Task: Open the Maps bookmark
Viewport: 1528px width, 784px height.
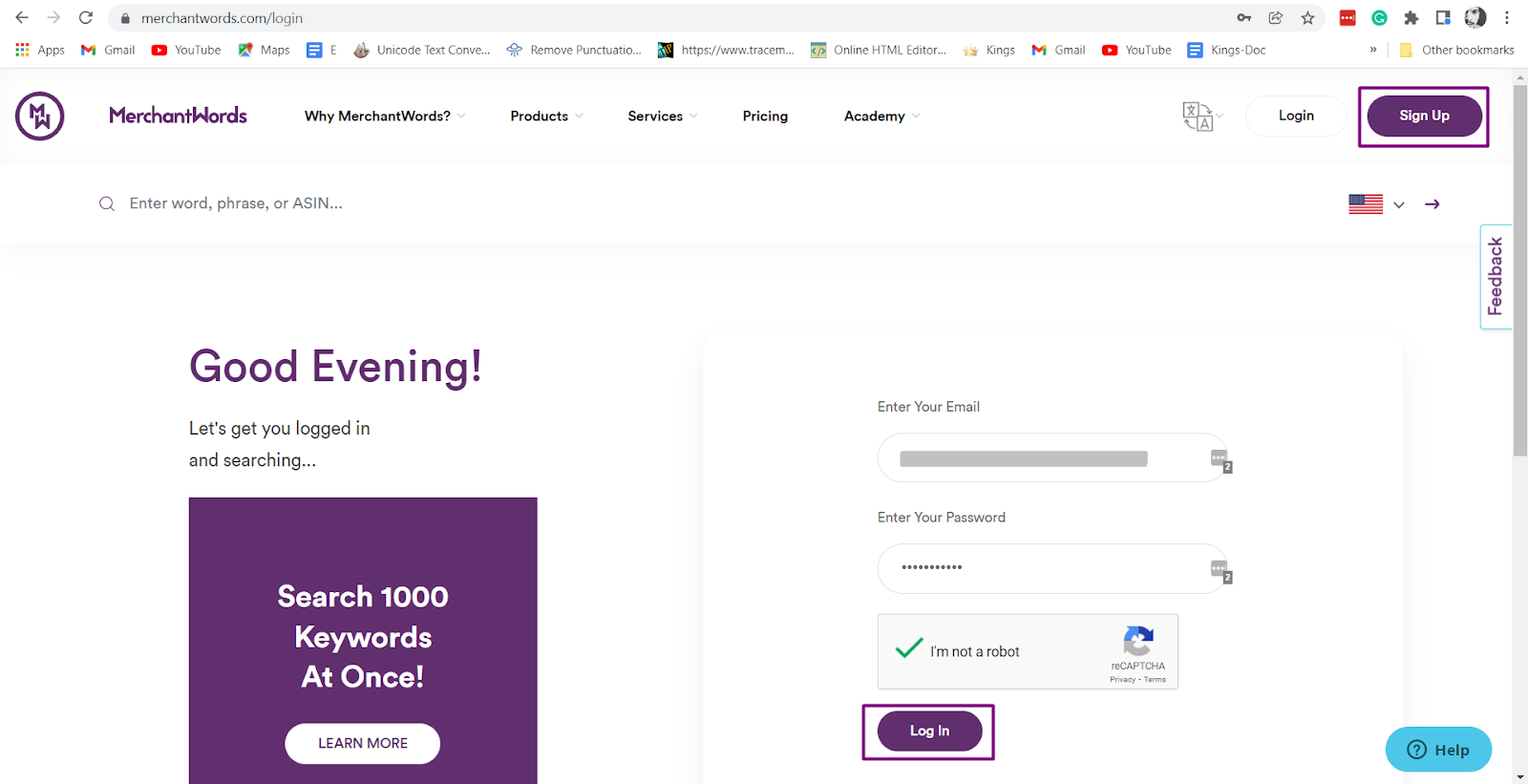Action: click(x=265, y=50)
